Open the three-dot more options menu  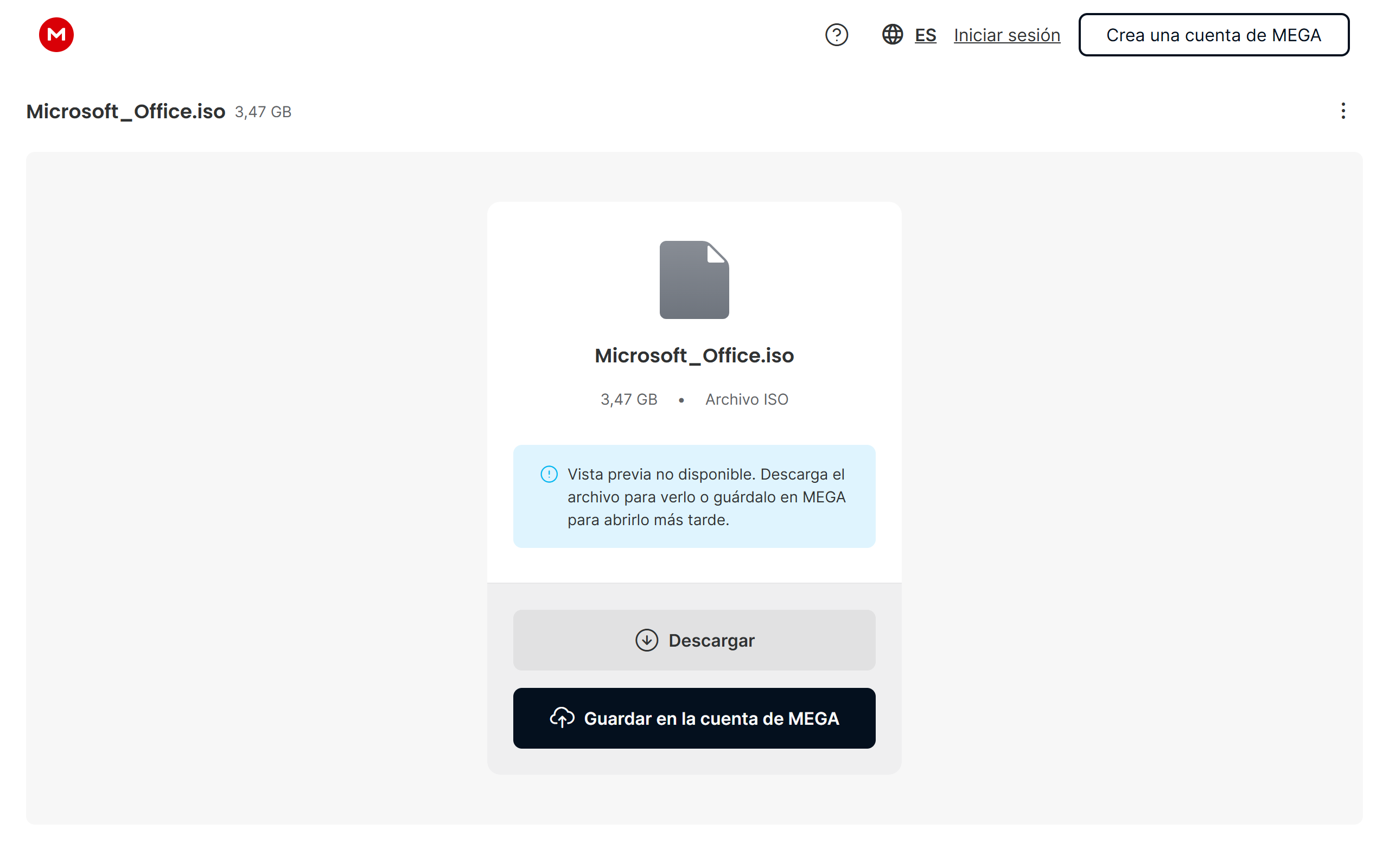1343,111
